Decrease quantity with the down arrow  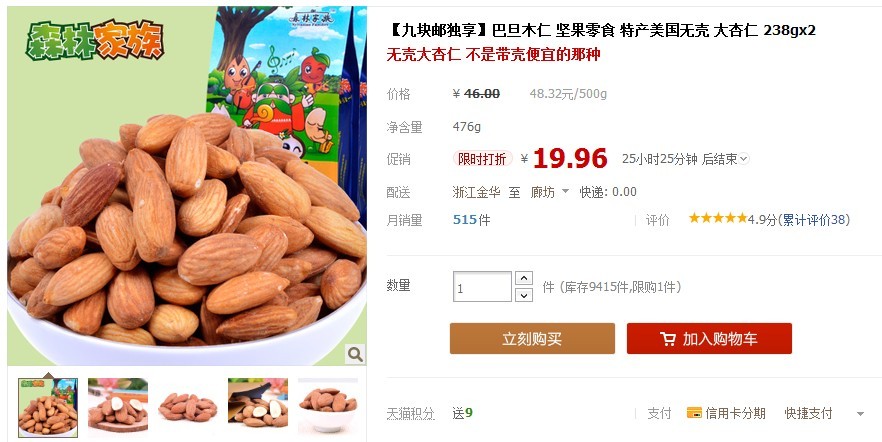pyautogui.click(x=524, y=295)
